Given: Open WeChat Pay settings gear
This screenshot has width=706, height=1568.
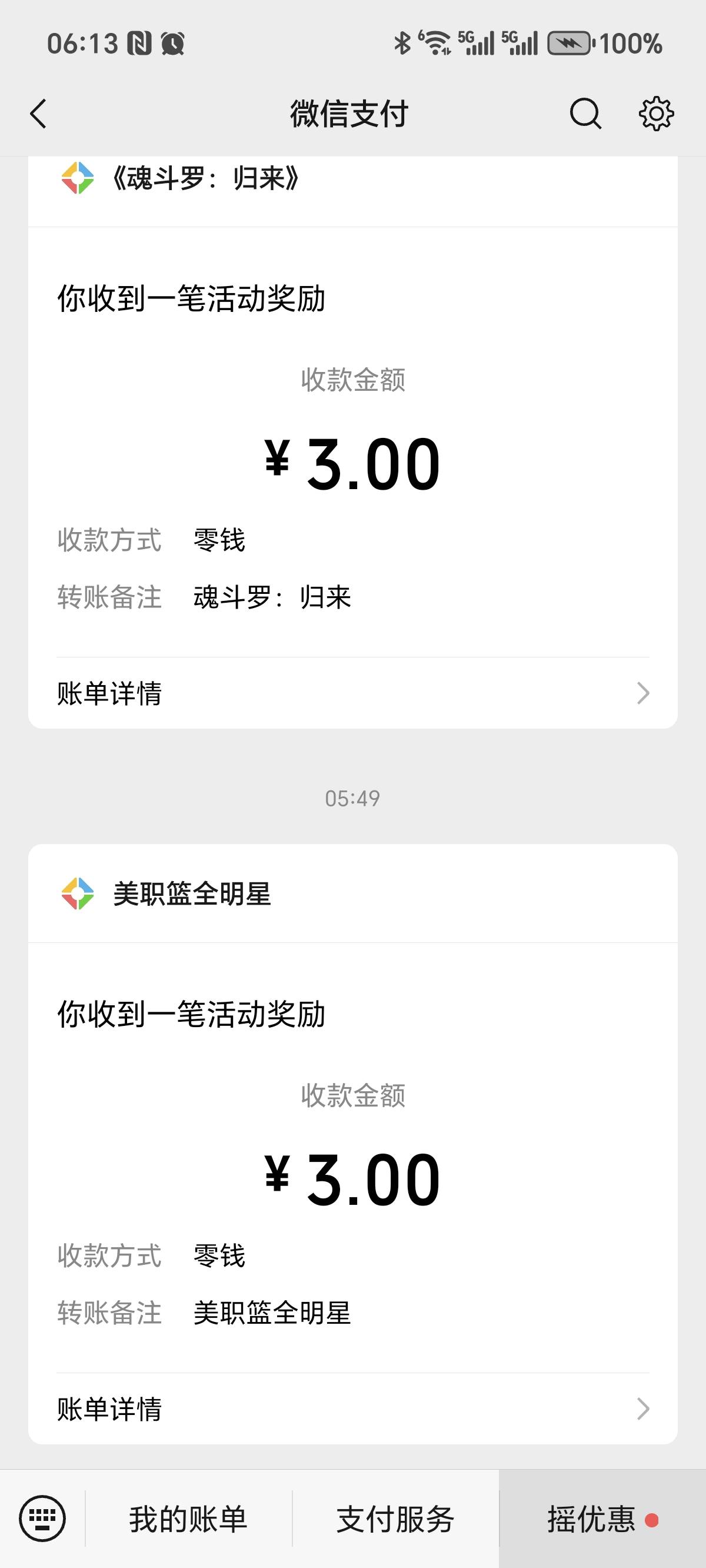Looking at the screenshot, I should (656, 114).
